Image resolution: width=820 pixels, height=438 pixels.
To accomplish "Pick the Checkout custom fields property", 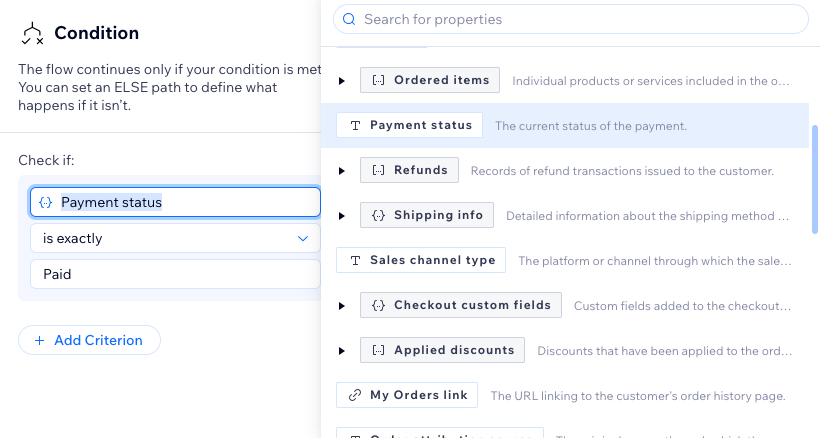I will (461, 305).
